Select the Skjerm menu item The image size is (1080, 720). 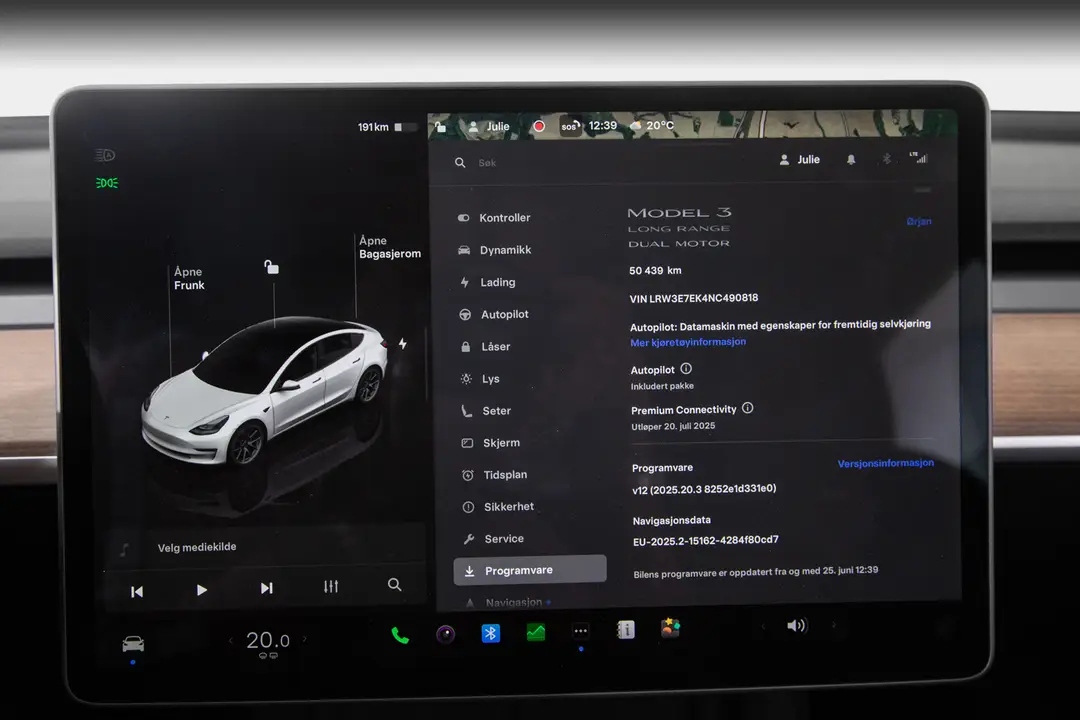(491, 443)
